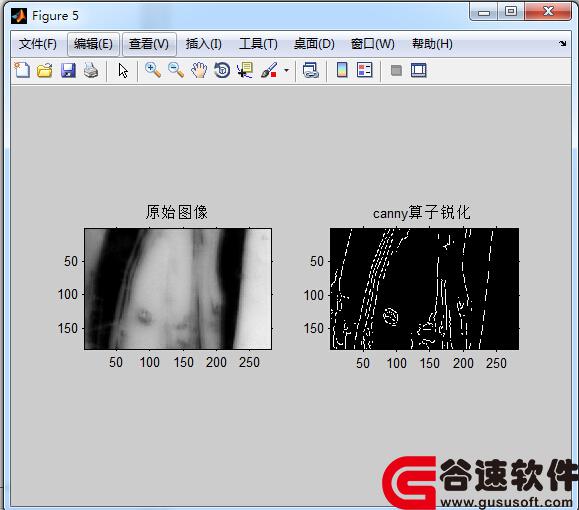Insert a colorbar from the toolbar
The image size is (579, 510).
click(342, 70)
